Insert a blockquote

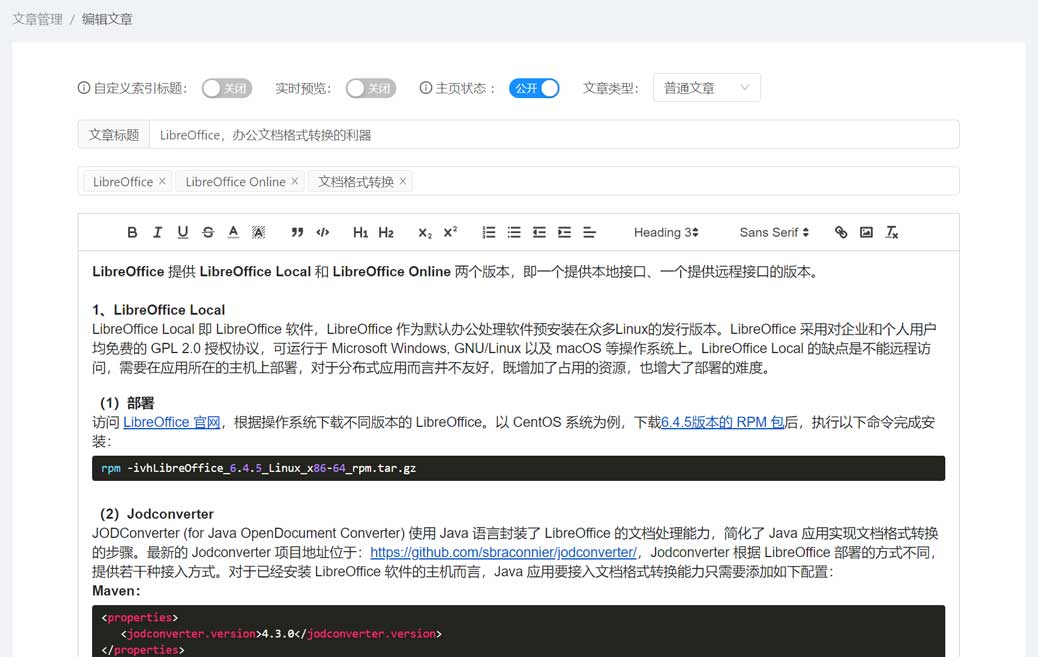point(297,232)
